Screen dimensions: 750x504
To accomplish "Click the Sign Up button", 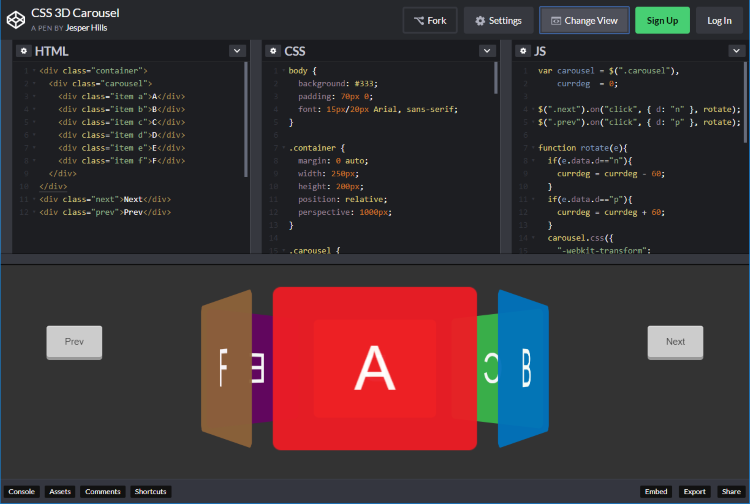I will 662,20.
